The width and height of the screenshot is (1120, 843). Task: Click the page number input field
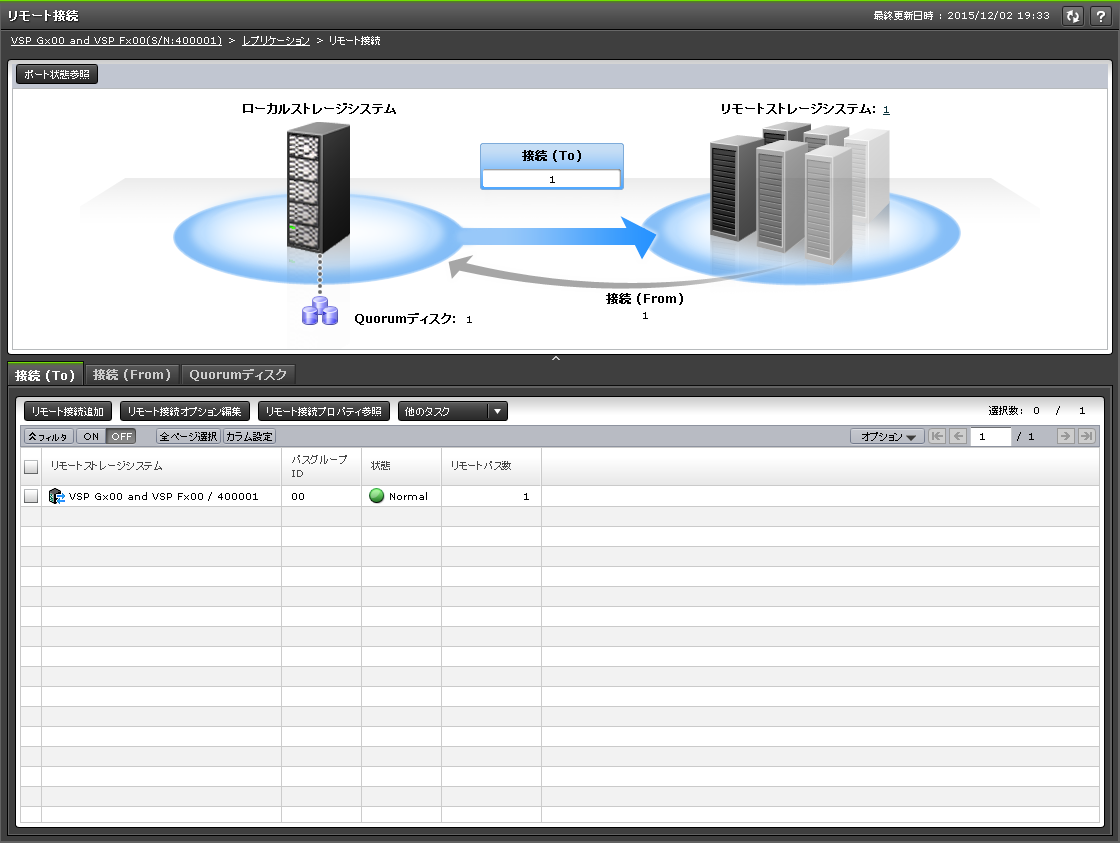pyautogui.click(x=990, y=436)
